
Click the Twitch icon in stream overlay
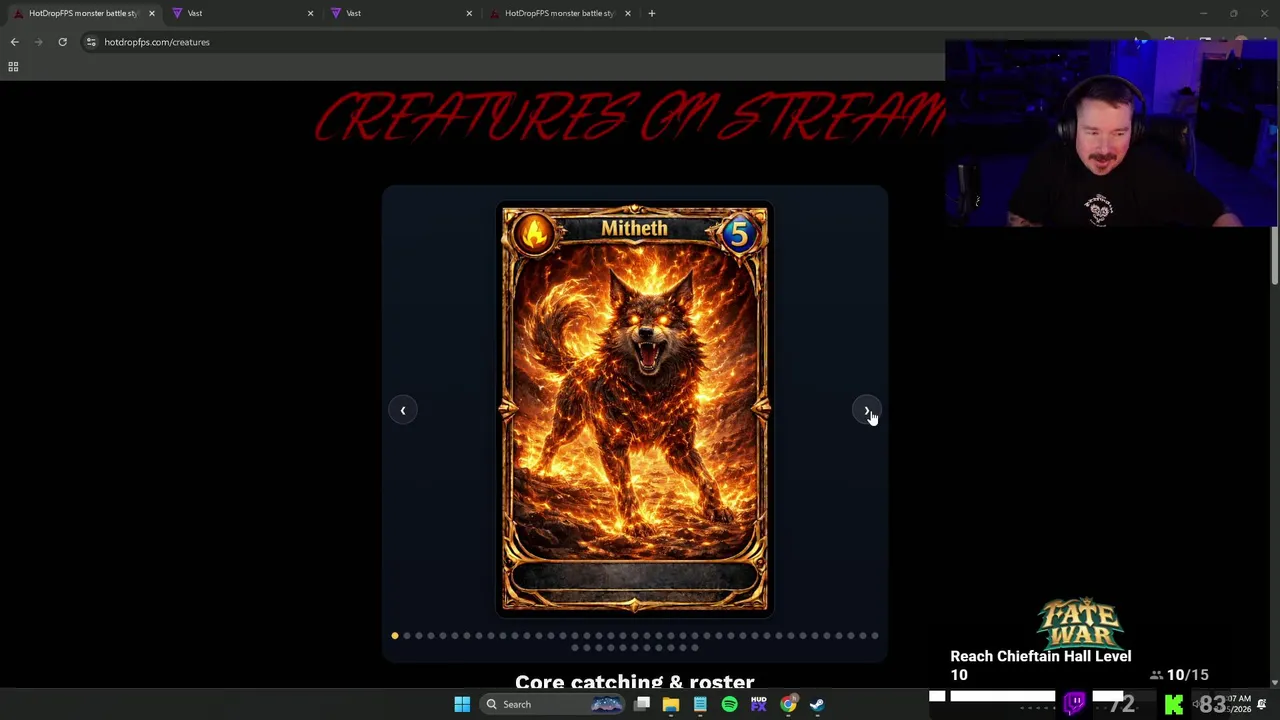1075,703
